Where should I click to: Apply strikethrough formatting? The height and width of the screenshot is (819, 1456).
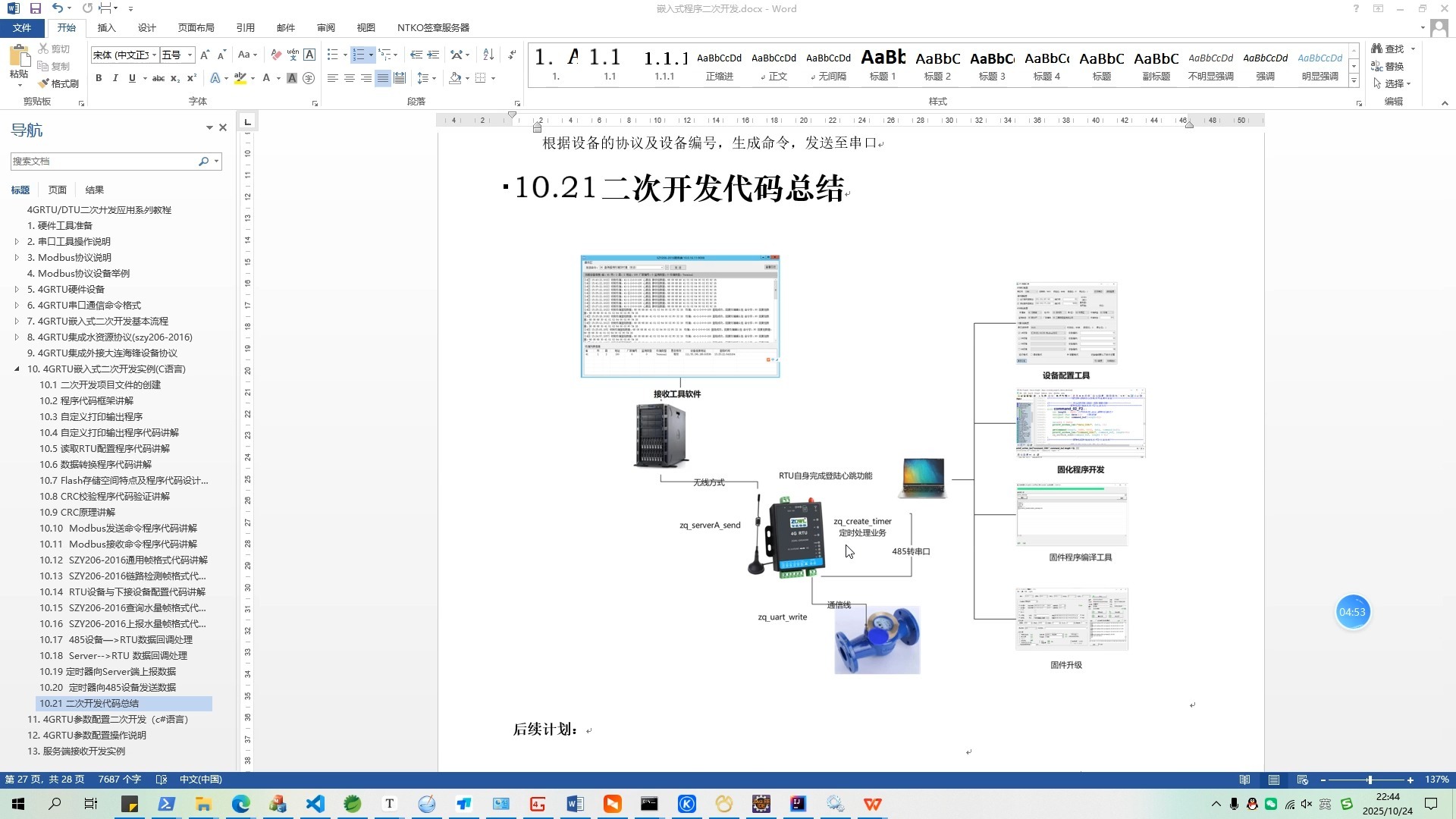pyautogui.click(x=158, y=78)
